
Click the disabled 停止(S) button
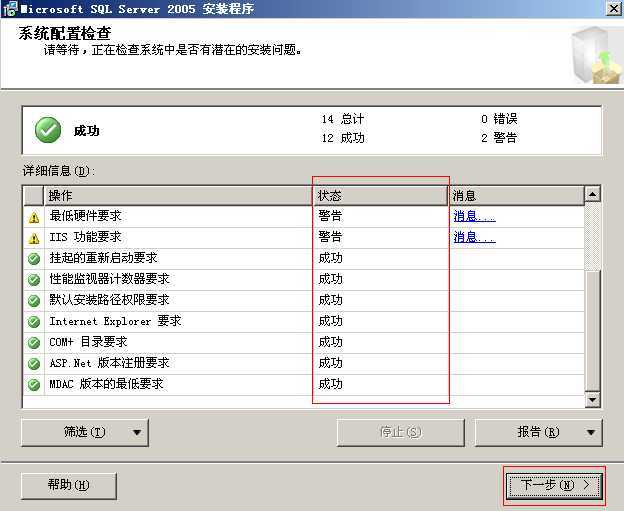[400, 432]
